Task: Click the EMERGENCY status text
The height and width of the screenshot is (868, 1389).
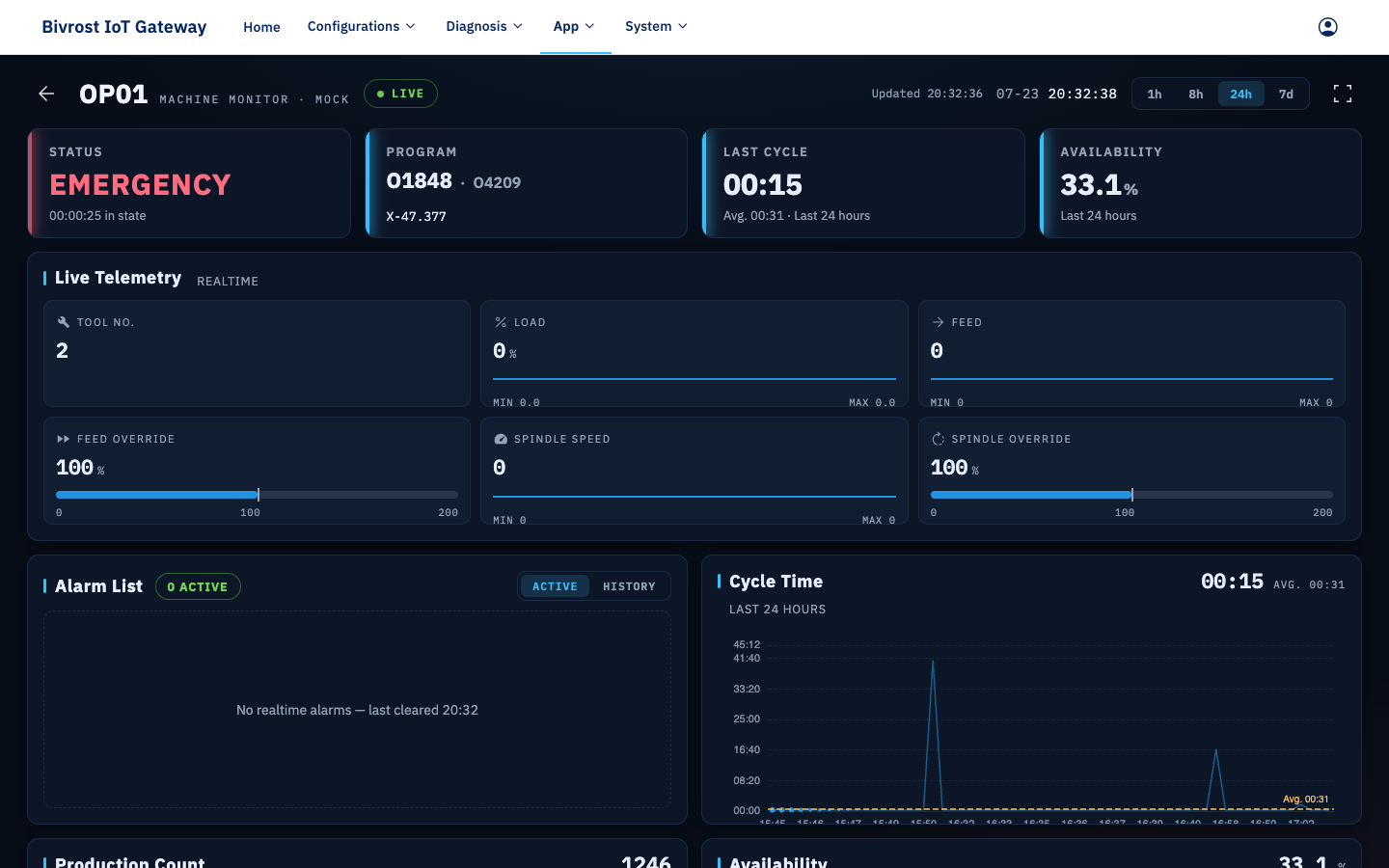Action: pyautogui.click(x=140, y=184)
